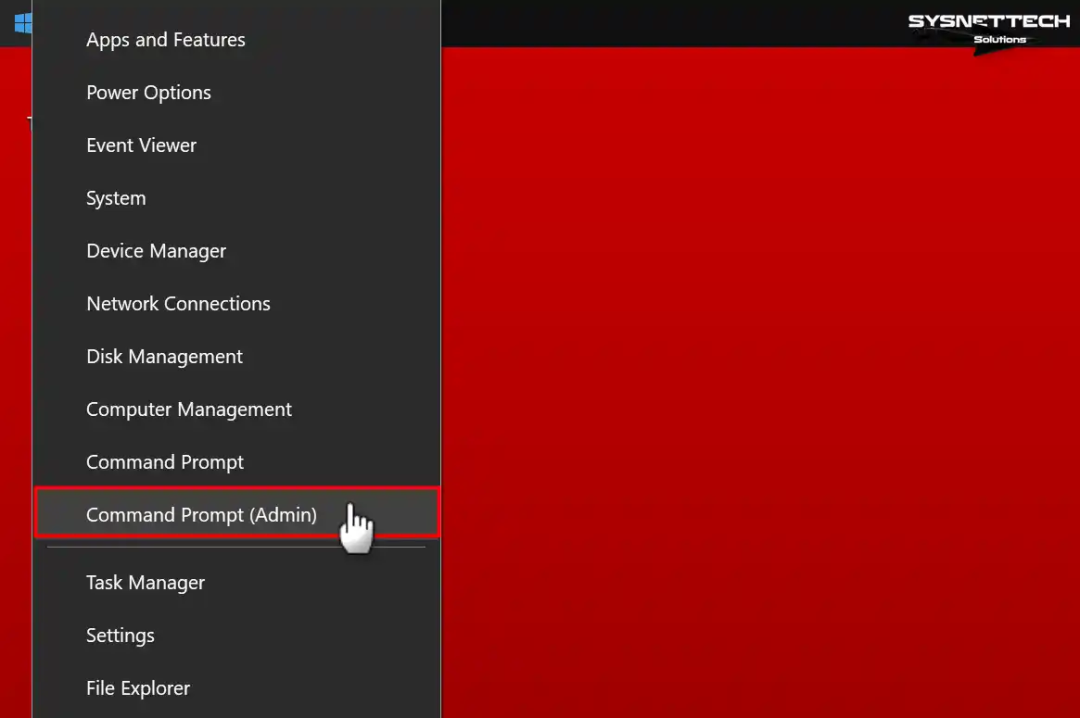Select the highlighted Command Prompt (Admin) entry
Image resolution: width=1080 pixels, height=718 pixels.
click(x=237, y=513)
